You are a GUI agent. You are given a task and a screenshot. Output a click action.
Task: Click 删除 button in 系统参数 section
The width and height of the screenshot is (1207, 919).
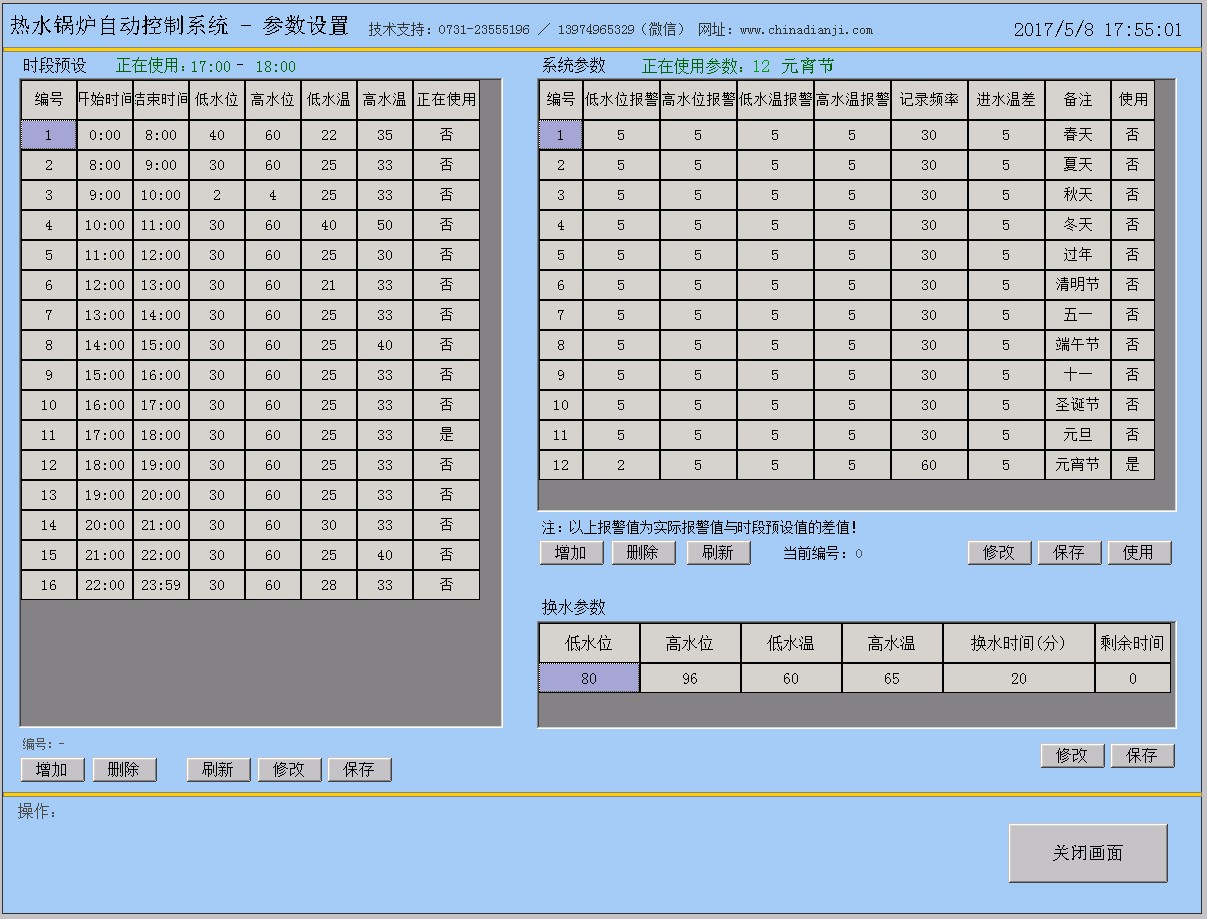pos(643,552)
